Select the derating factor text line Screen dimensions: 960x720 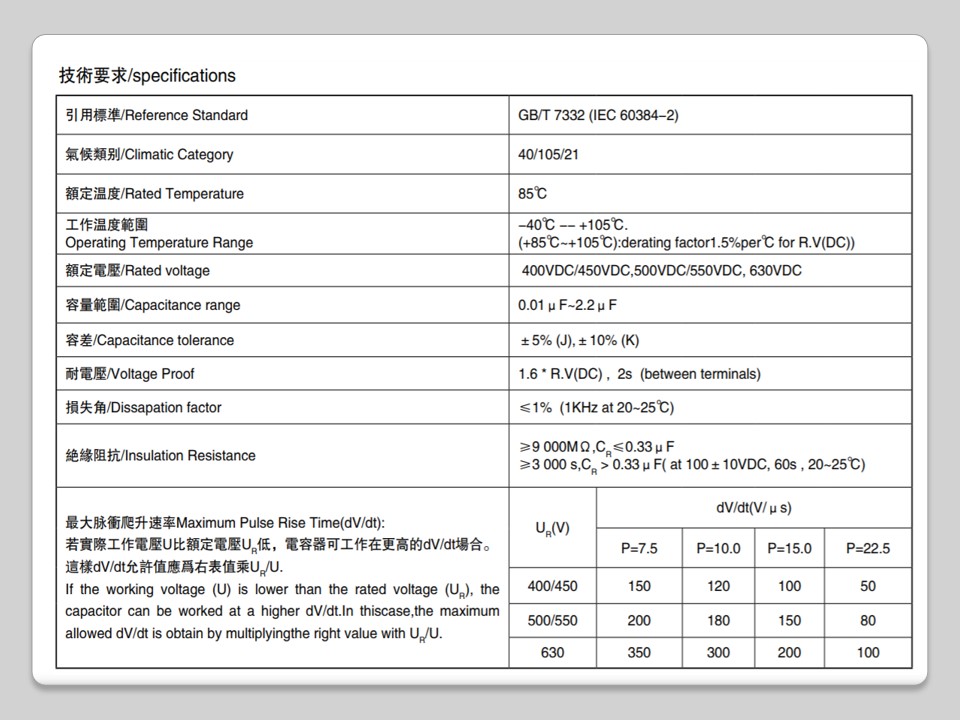pyautogui.click(x=686, y=242)
